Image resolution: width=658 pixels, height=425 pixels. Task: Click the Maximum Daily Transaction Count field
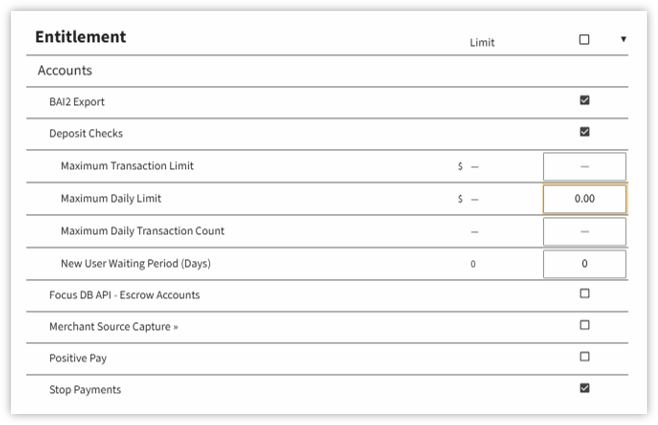584,232
